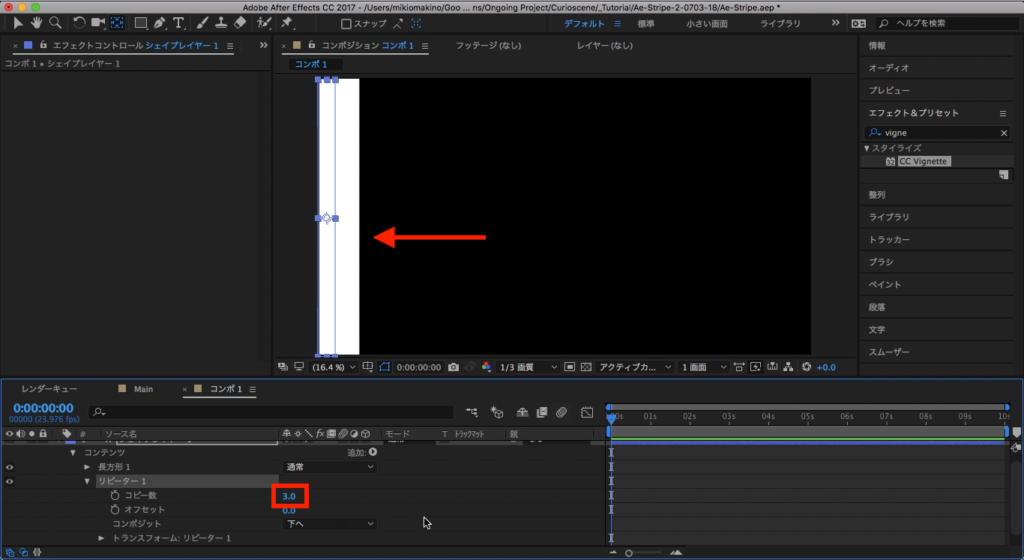Screen dimensions: 1024x560
Task: Click the snapshot camera icon in viewer
Action: [x=454, y=367]
